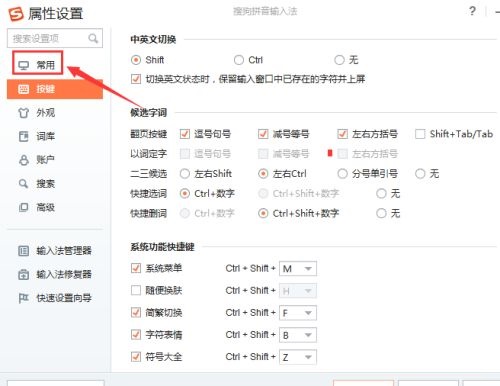Screen dimensions: 500x386
Task: Click the dictionary icon next to 词库
Action: [x=23, y=136]
